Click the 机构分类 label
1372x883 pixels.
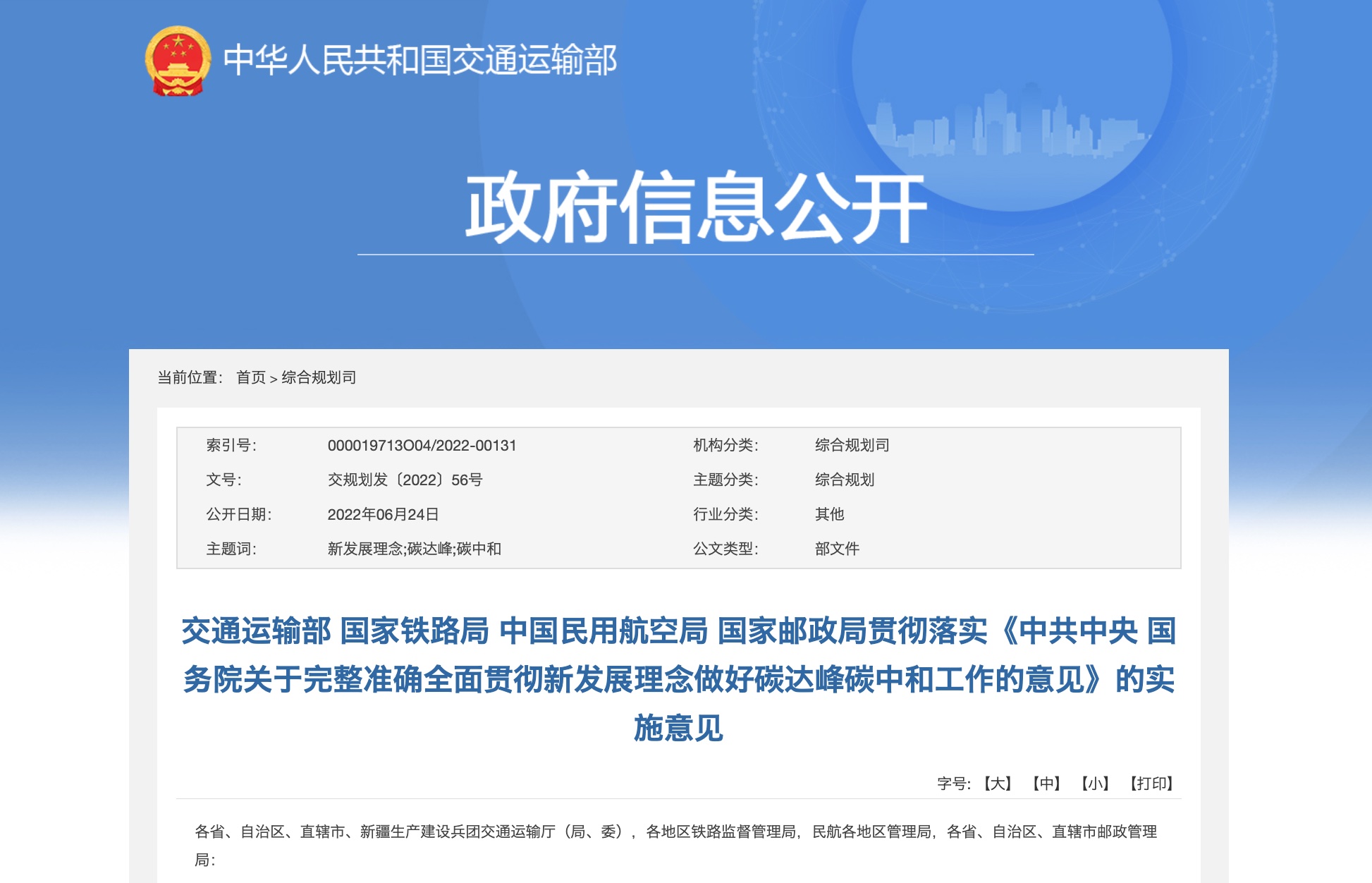[x=726, y=445]
